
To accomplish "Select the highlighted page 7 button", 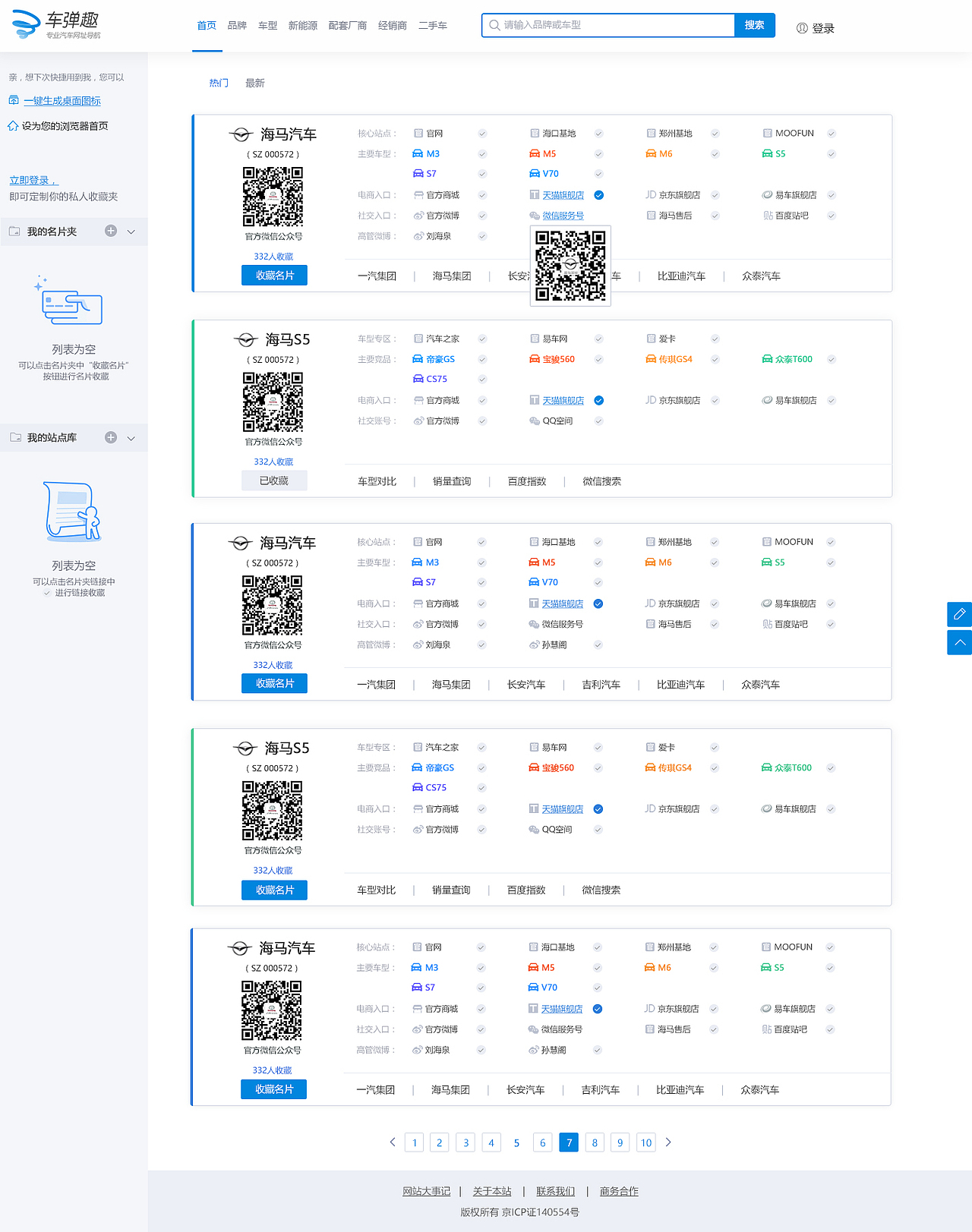I will (x=569, y=1142).
